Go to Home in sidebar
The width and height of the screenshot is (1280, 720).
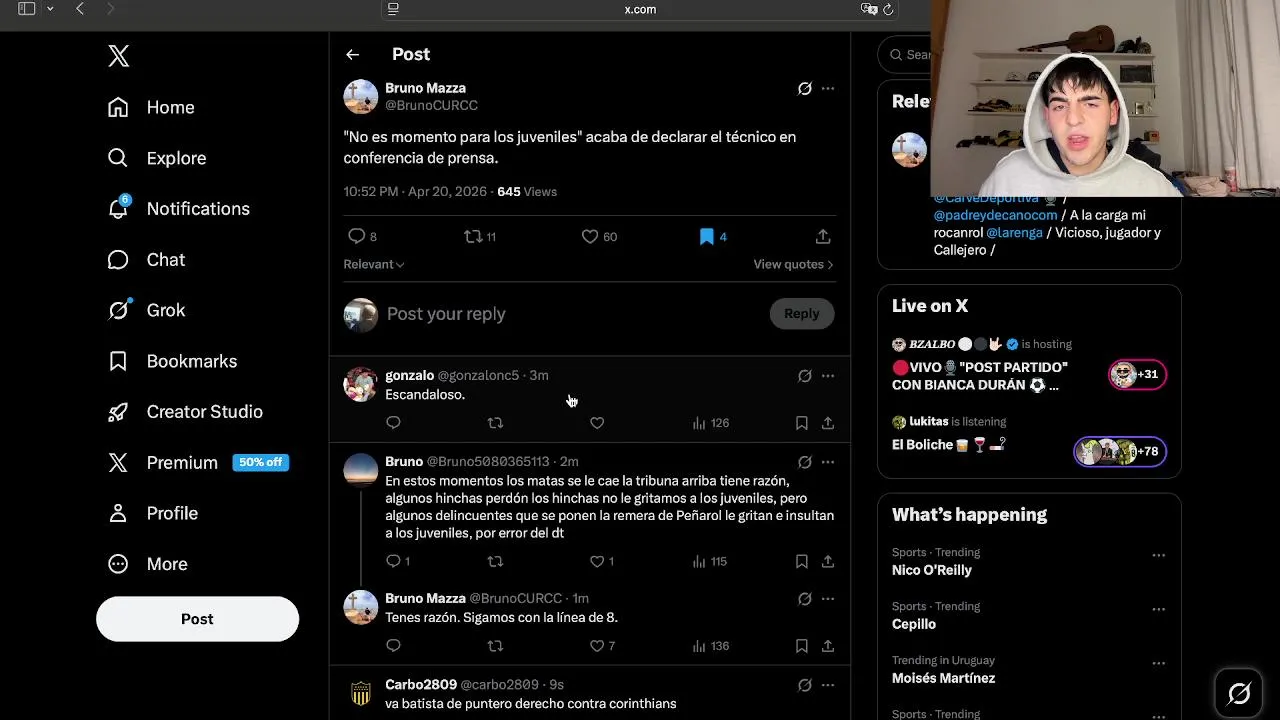(x=151, y=107)
